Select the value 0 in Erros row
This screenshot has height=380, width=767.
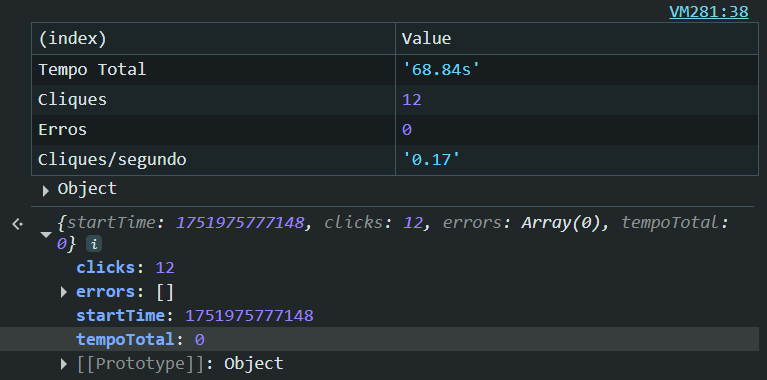pyautogui.click(x=576, y=130)
